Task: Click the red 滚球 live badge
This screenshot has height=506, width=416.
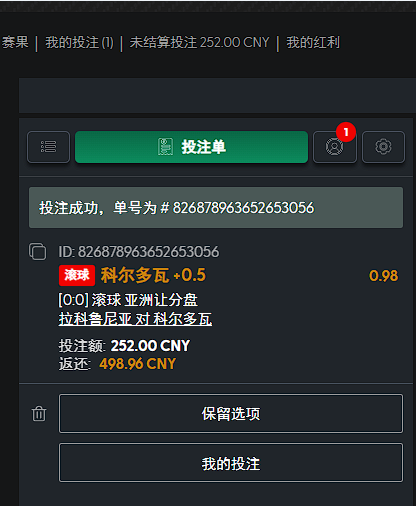Action: pos(77,275)
